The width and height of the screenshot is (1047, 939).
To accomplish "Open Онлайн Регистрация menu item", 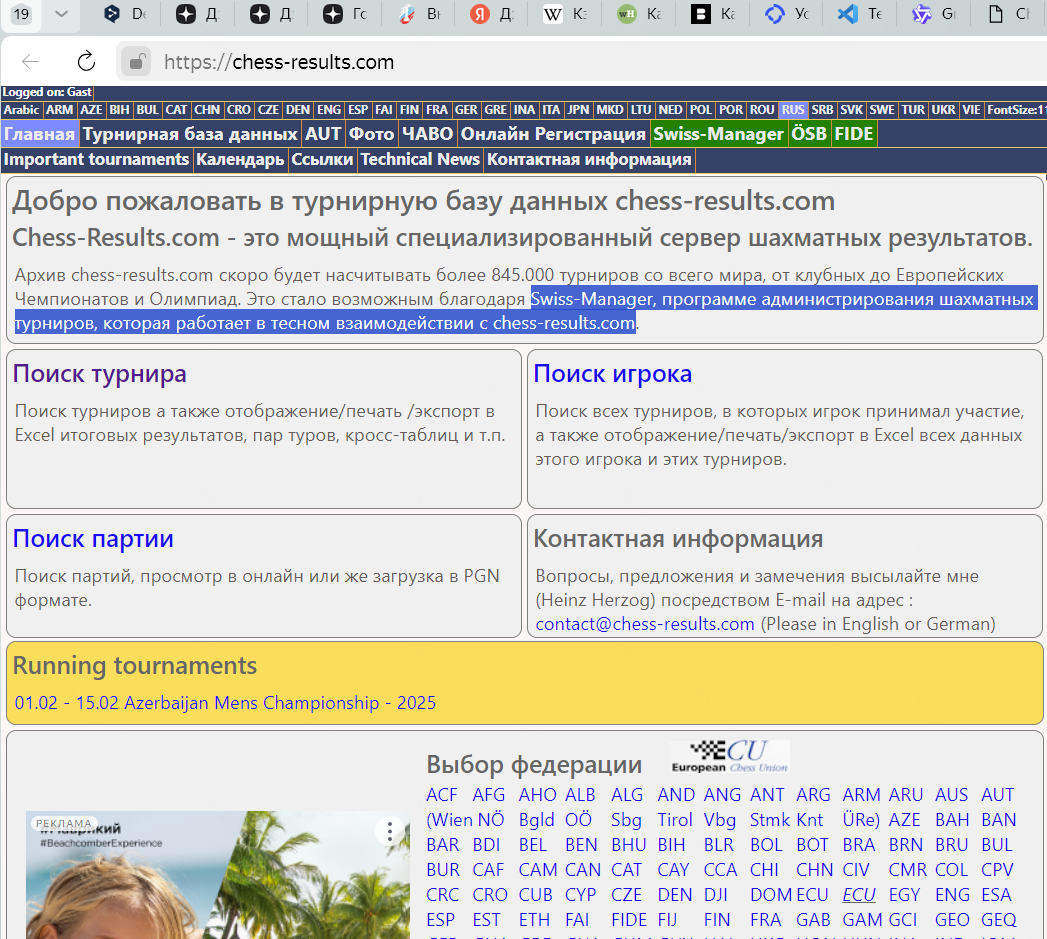I will (553, 134).
